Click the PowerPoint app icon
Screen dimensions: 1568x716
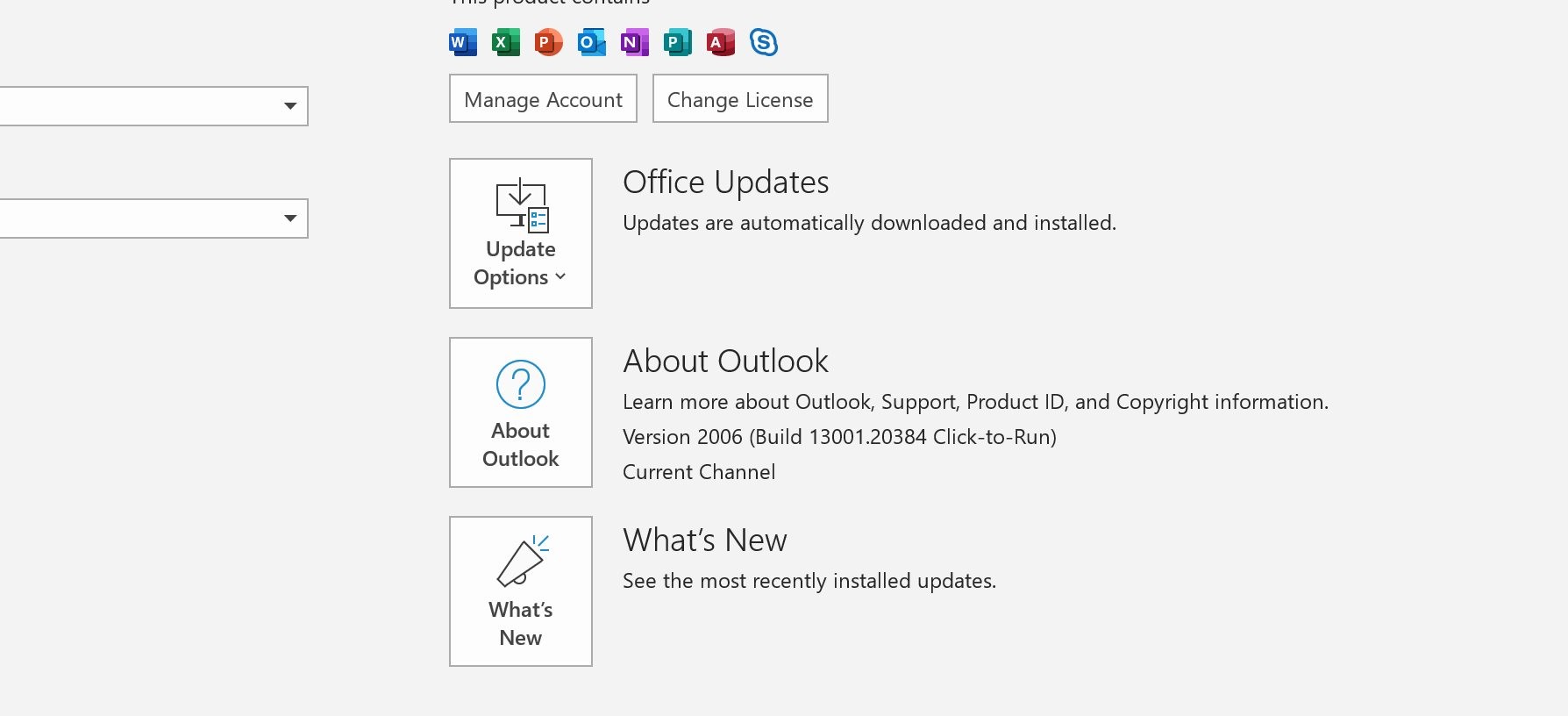click(x=548, y=42)
